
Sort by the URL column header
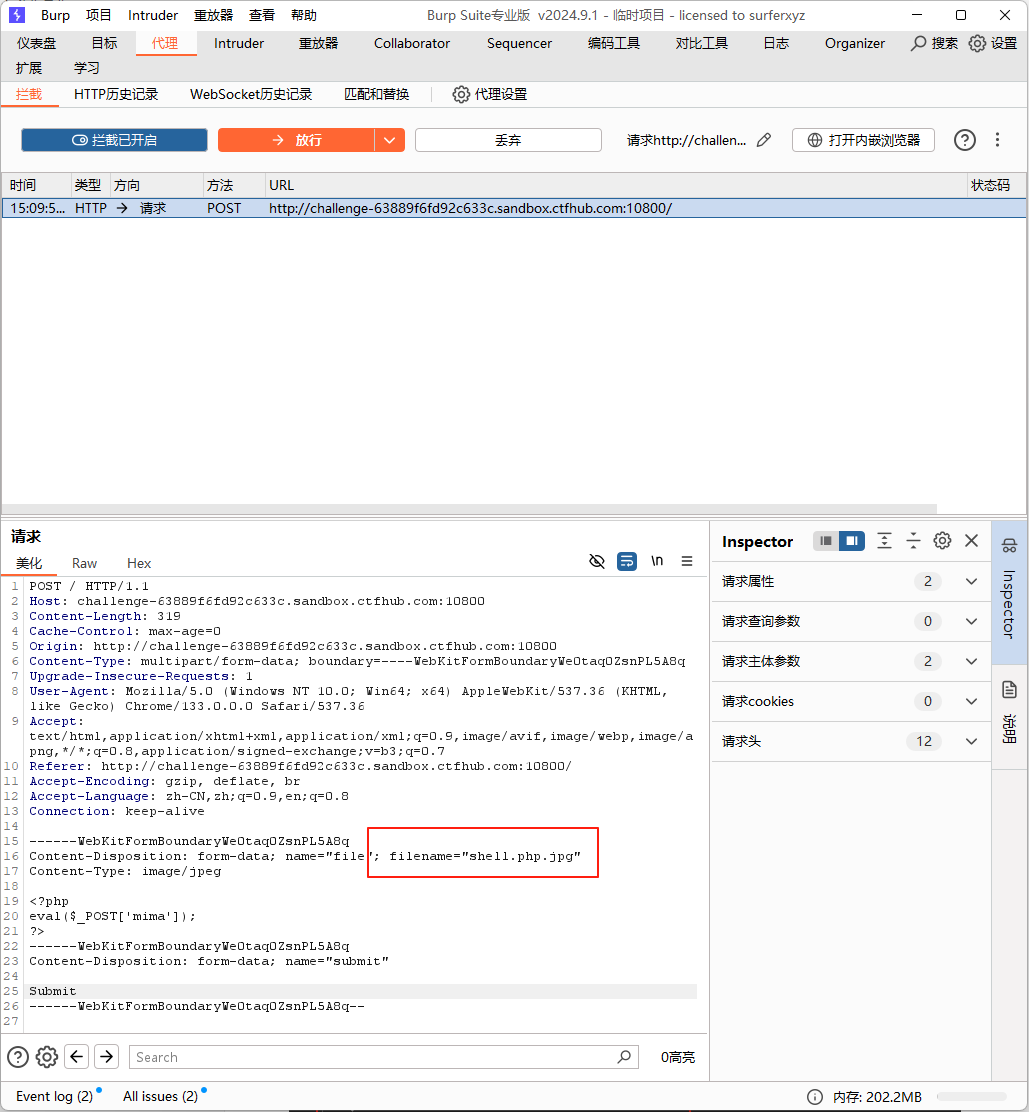(616, 185)
